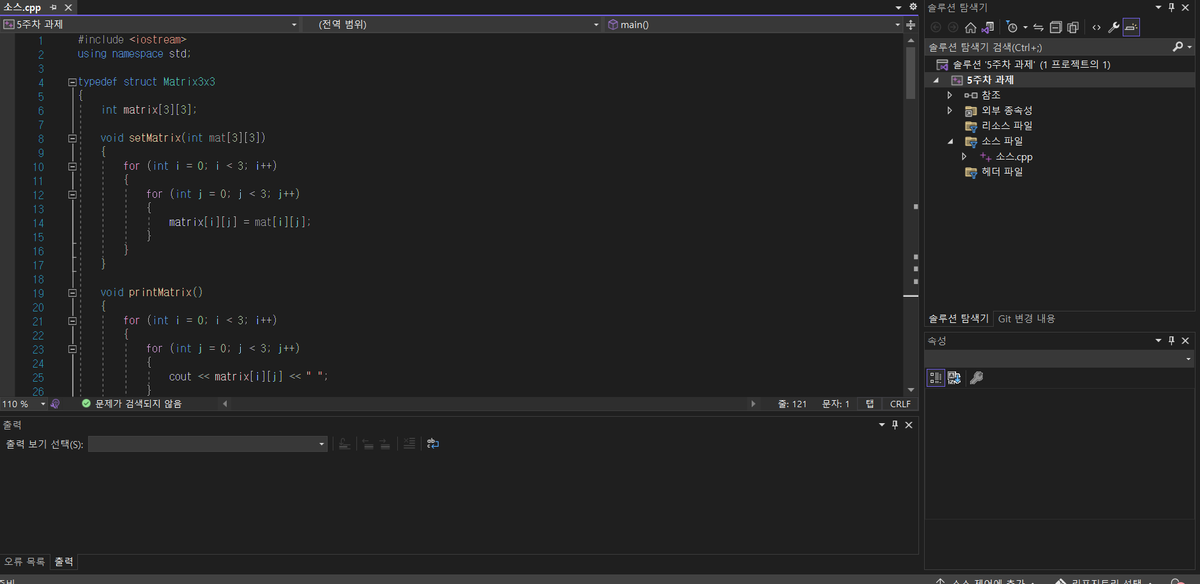Expand the 참조 node arrow
The width and height of the screenshot is (1200, 584).
(950, 95)
